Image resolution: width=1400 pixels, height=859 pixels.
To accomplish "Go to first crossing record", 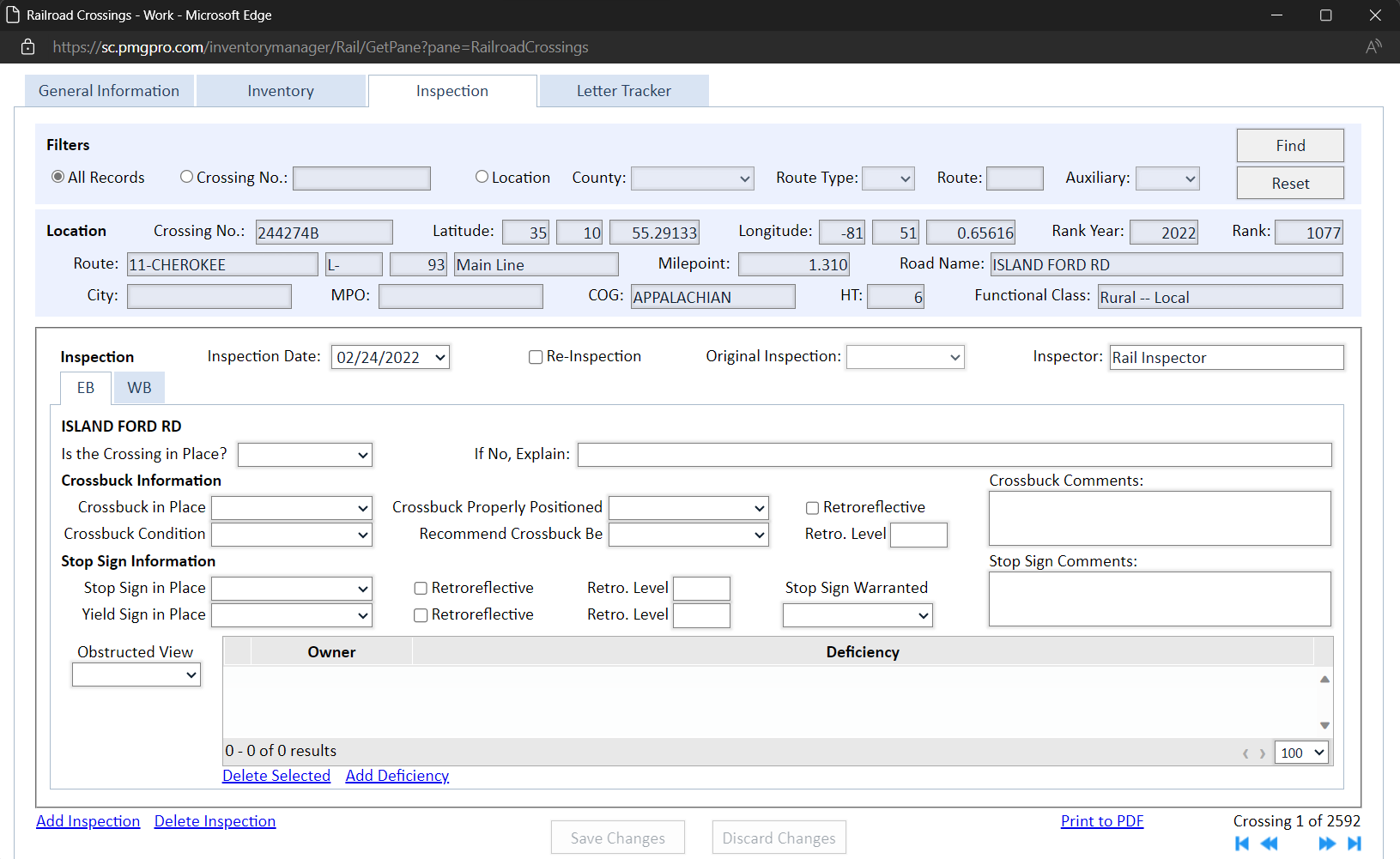I will [x=1242, y=844].
